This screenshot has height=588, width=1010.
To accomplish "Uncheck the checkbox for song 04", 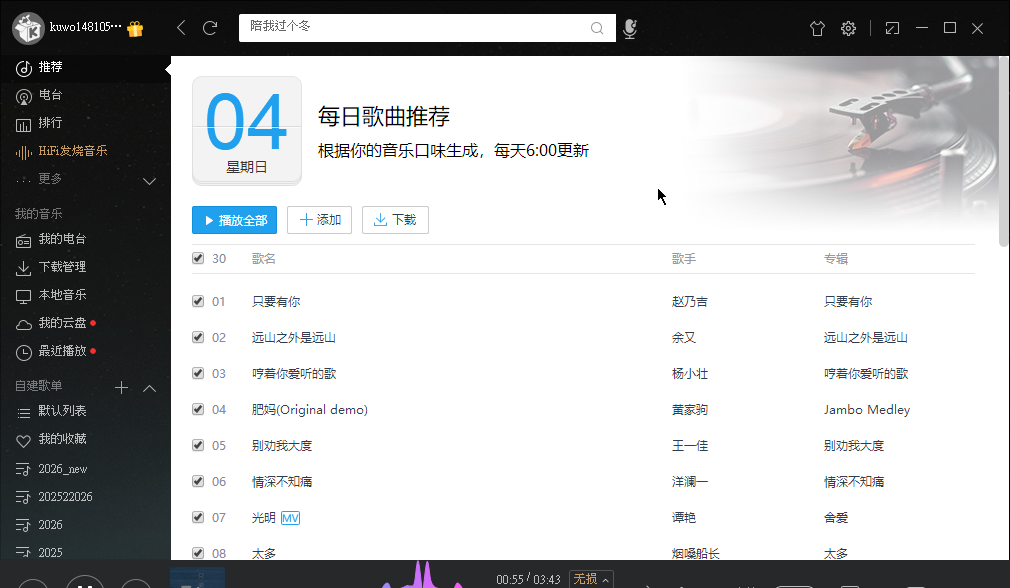I will tap(198, 409).
